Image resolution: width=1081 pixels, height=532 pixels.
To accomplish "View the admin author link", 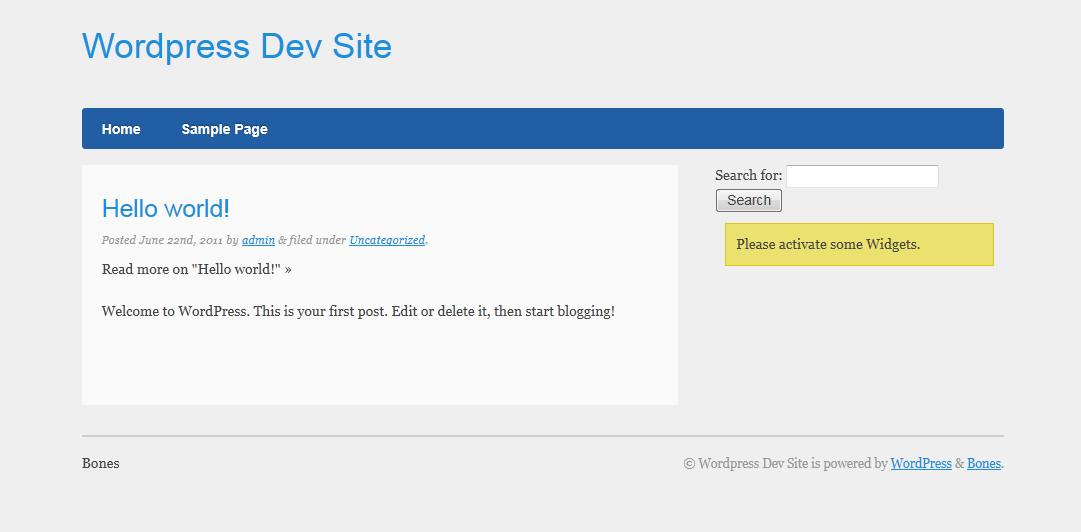I will coord(258,240).
